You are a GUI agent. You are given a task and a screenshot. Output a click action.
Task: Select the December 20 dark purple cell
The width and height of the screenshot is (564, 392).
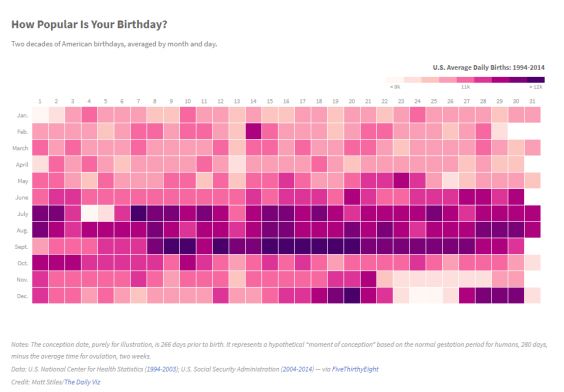(x=352, y=296)
